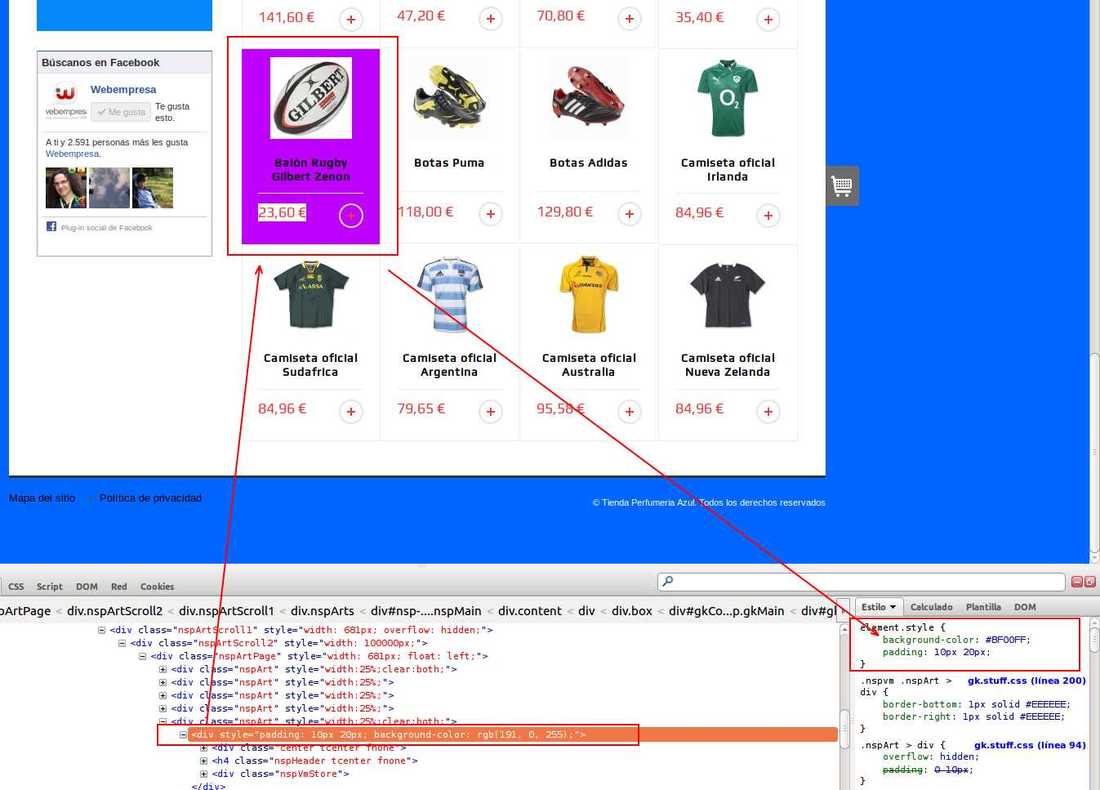Viewport: 1100px width, 790px height.
Task: Open Política de privacidad footer link
Action: pyautogui.click(x=150, y=498)
